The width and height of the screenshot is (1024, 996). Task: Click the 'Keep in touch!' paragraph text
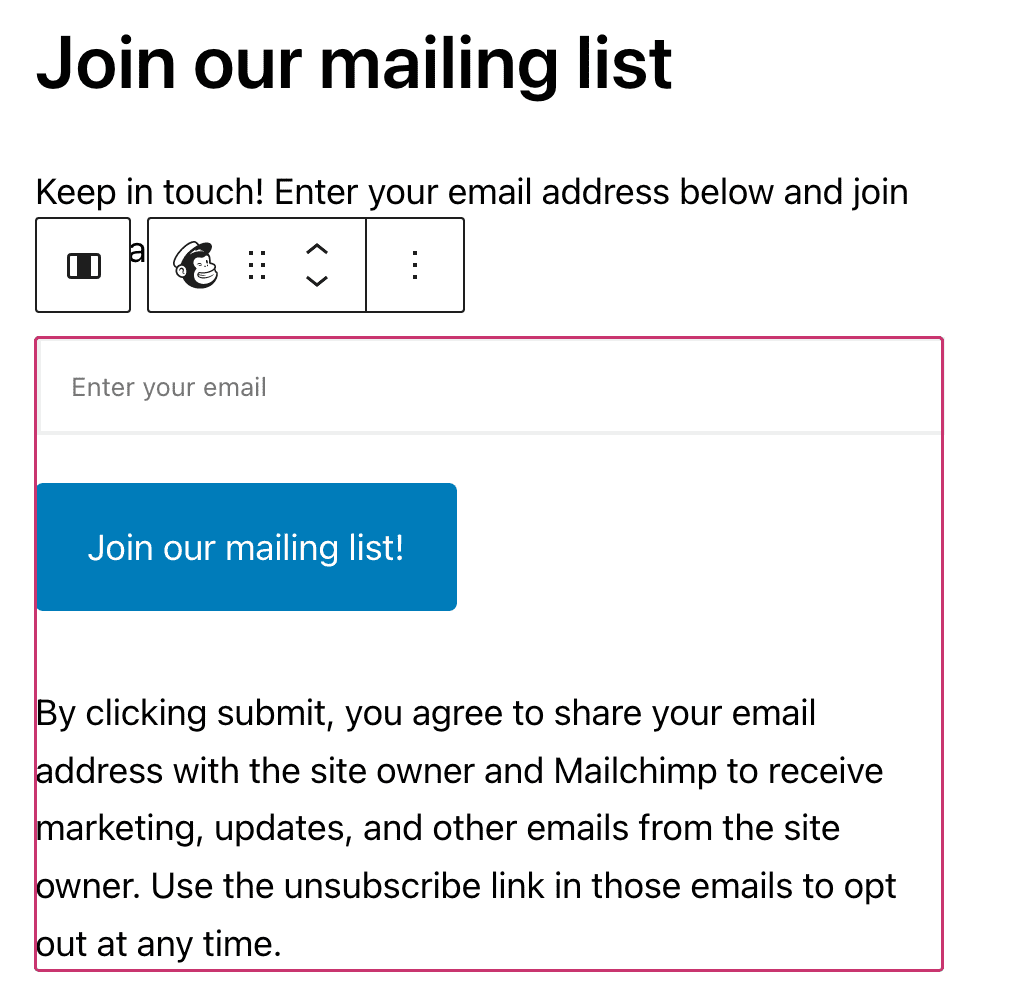pyautogui.click(x=150, y=191)
